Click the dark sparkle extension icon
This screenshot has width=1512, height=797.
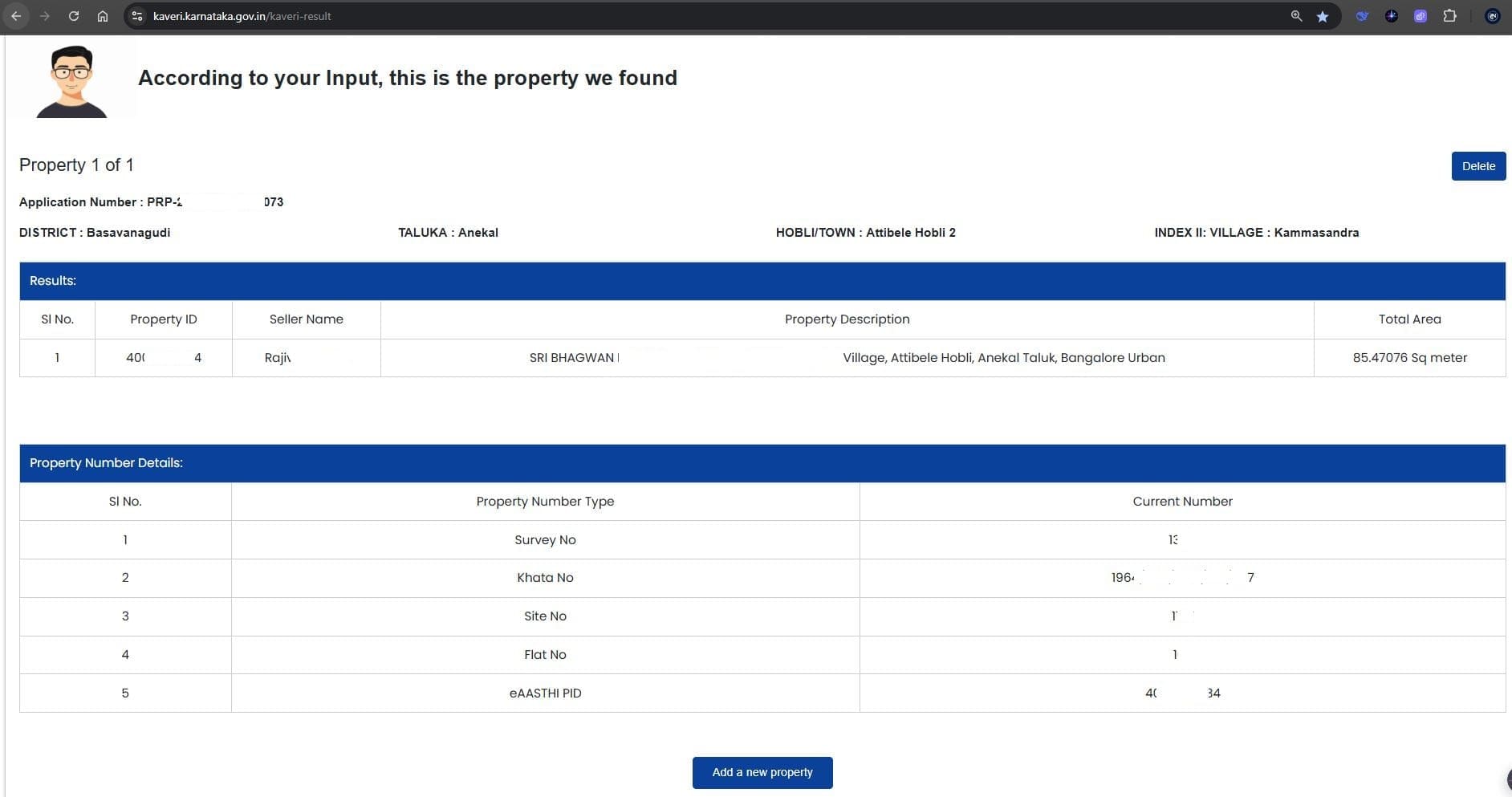coord(1392,16)
